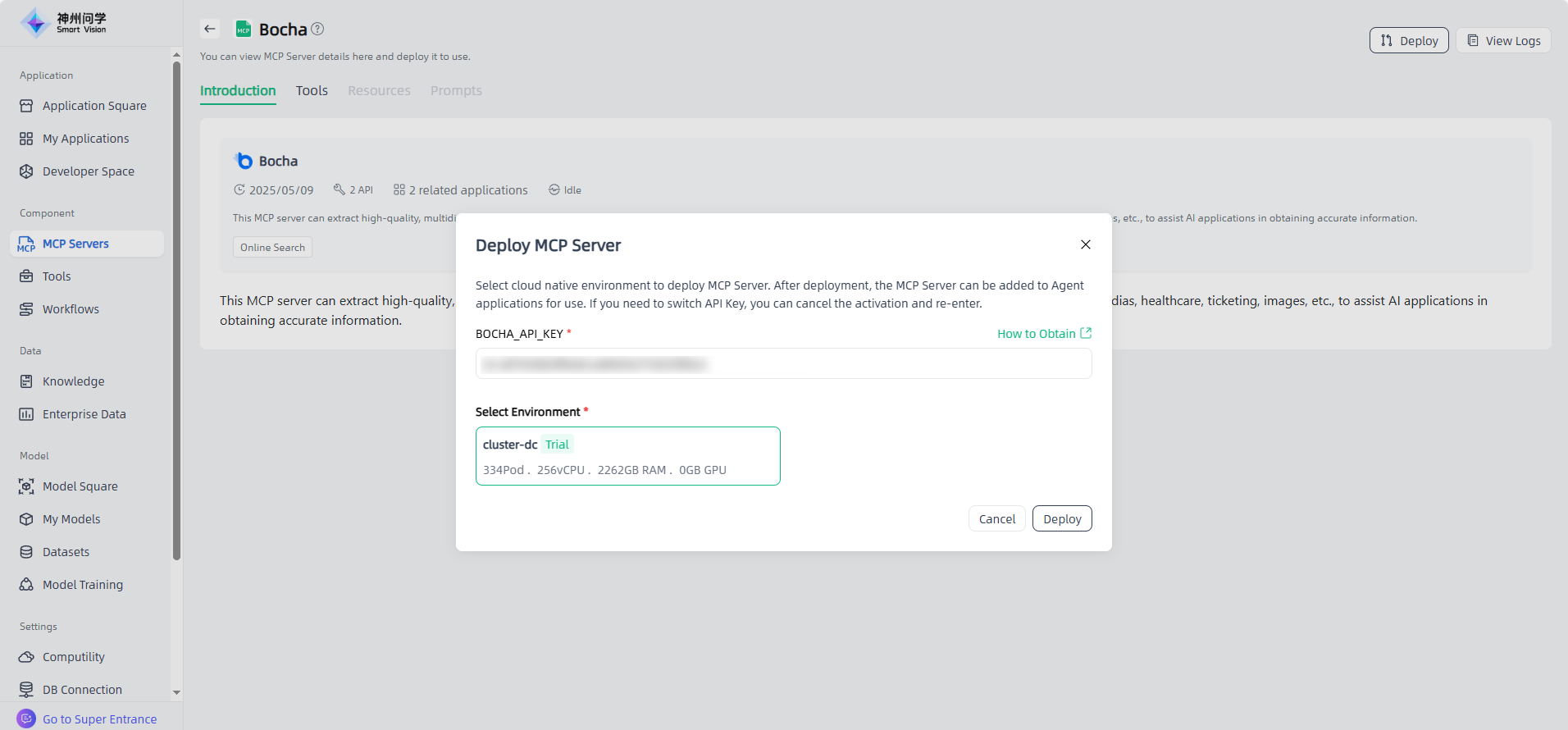Screen dimensions: 1568x730
Task: Click Deploy button in the dialog
Action: tap(1061, 519)
